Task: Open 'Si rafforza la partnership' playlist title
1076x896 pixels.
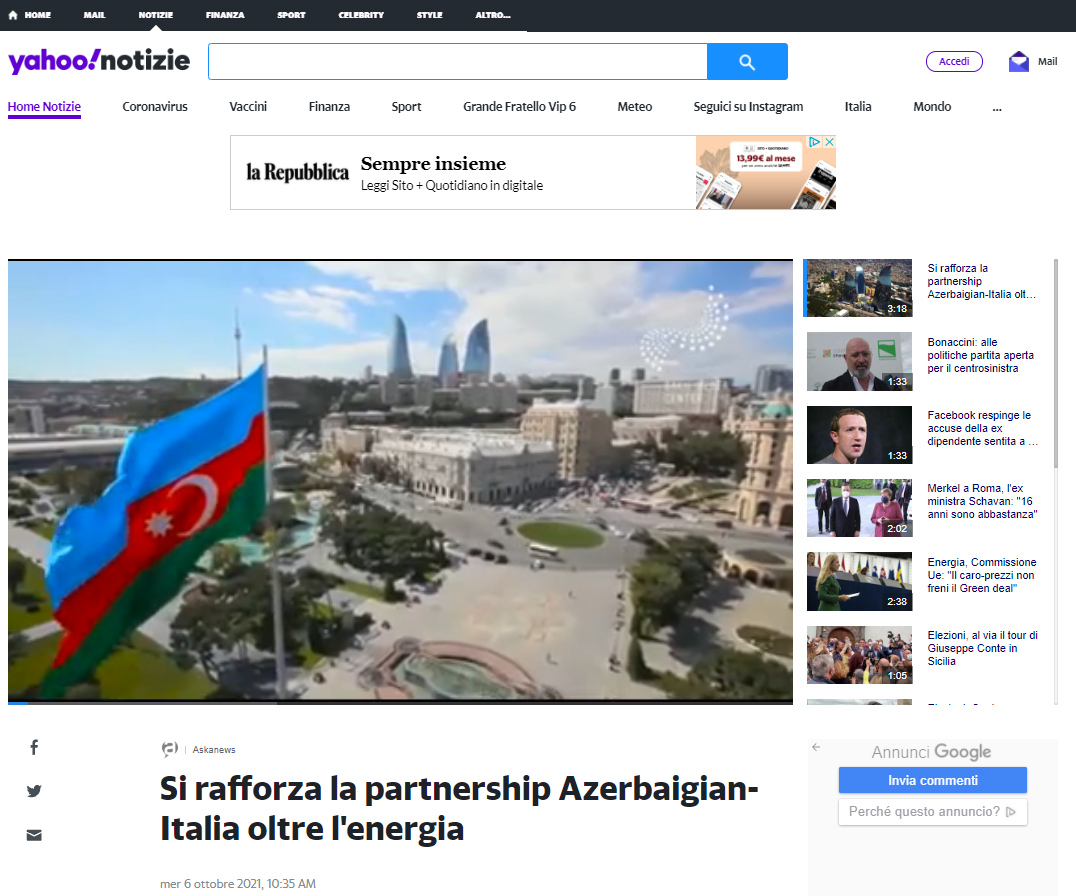Action: pyautogui.click(x=982, y=281)
